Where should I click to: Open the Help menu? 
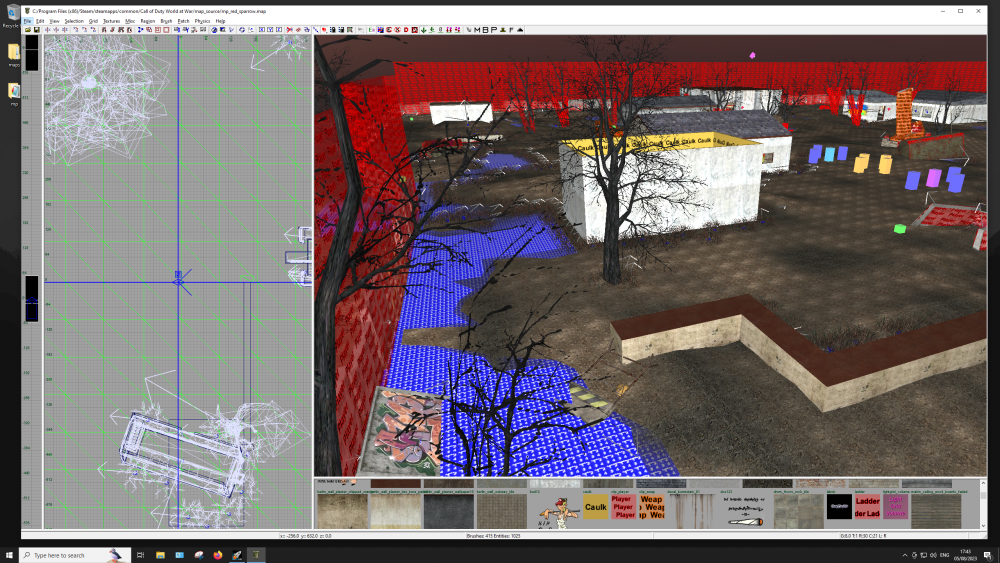click(x=221, y=21)
